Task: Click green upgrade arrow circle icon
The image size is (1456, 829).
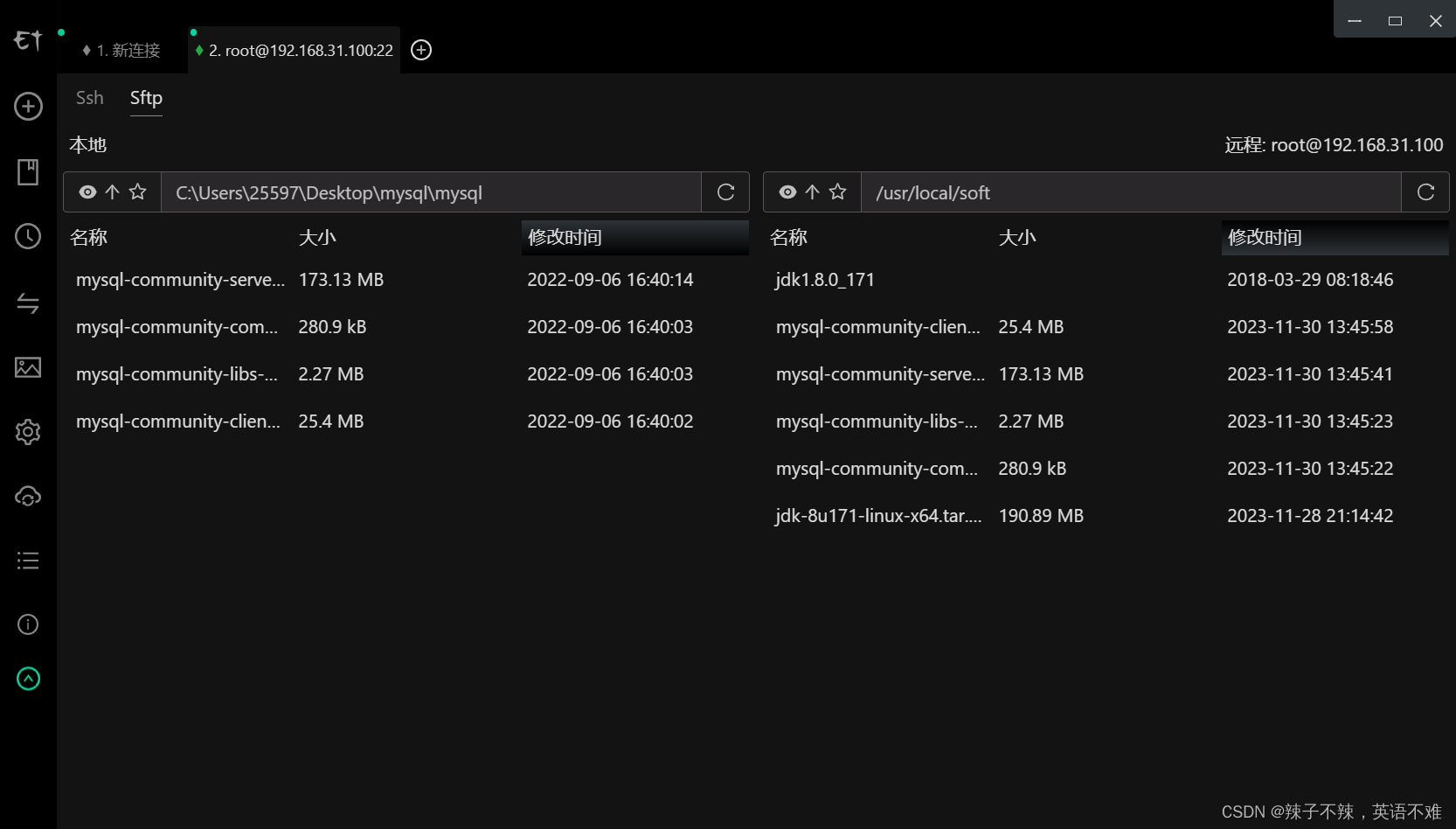Action: (28, 679)
